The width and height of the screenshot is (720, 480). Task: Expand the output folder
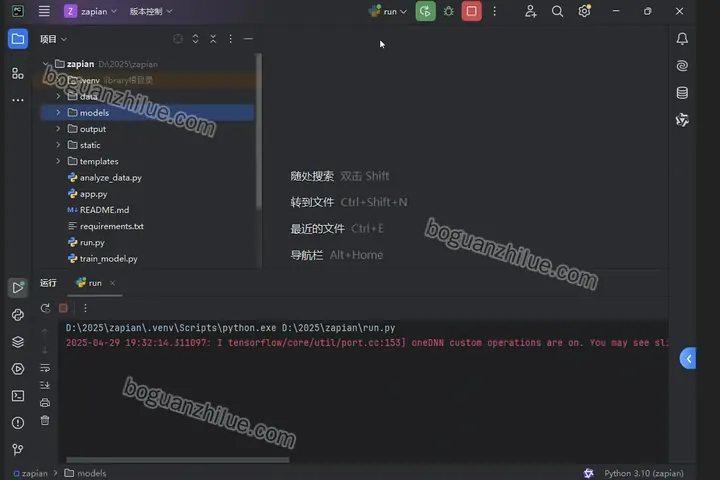coord(58,129)
